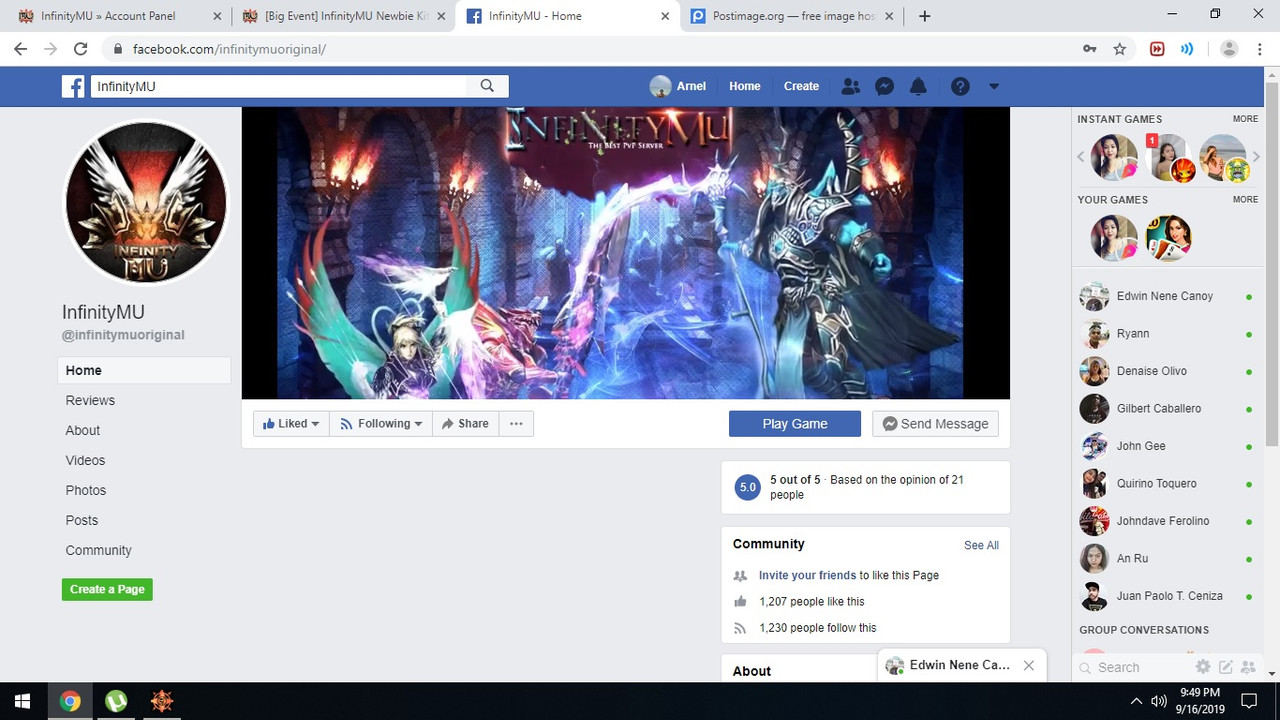Viewport: 1280px width, 720px height.
Task: Go to Home in the top navigation
Action: pos(745,86)
